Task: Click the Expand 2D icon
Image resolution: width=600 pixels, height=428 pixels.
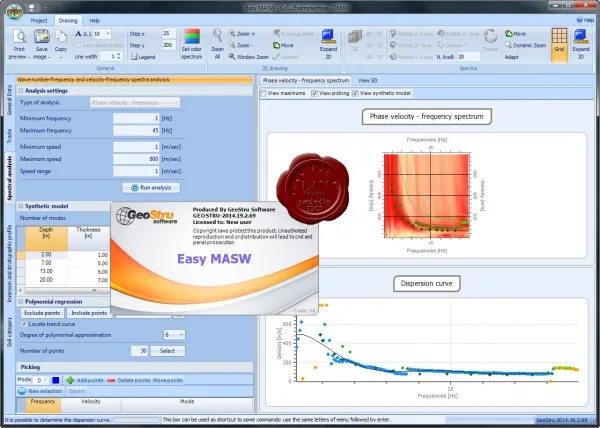Action: (x=328, y=36)
